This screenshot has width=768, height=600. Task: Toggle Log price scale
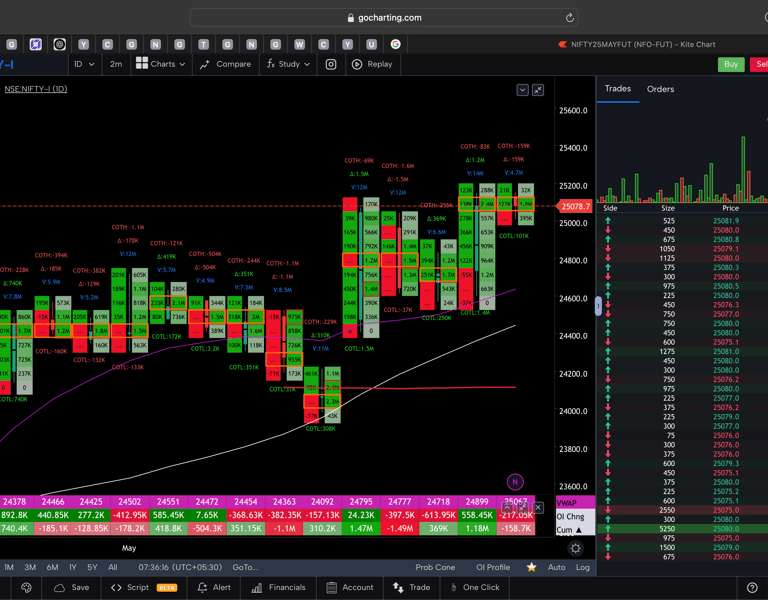tap(583, 567)
